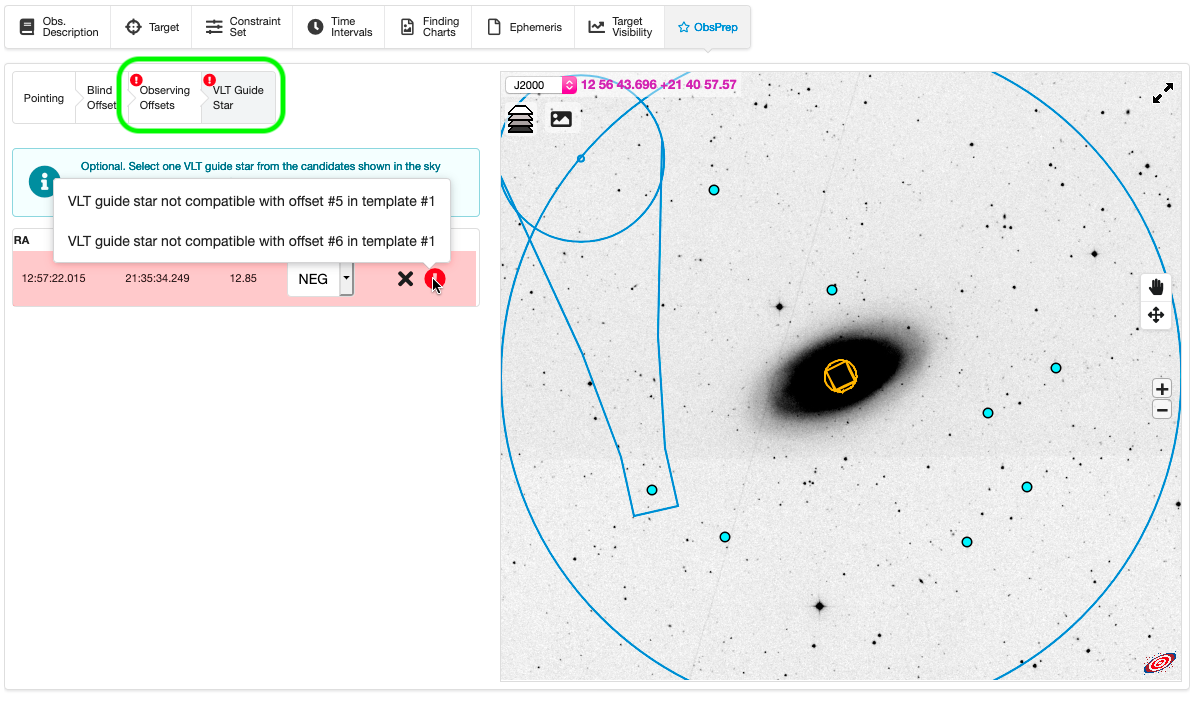The image size is (1201, 703).
Task: Open the layers stack icon in sky view
Action: pyautogui.click(x=520, y=119)
